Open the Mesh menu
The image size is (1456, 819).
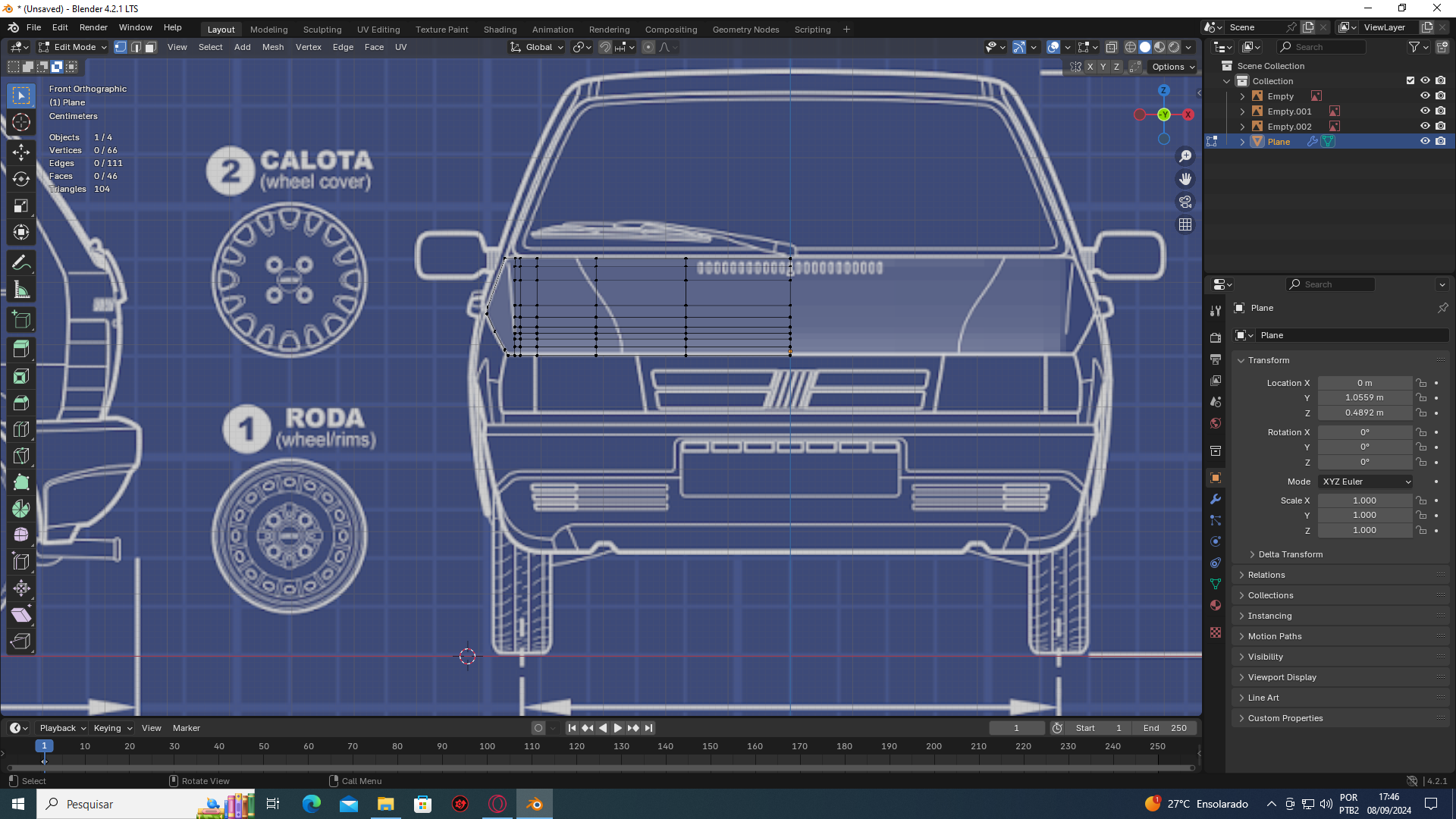[x=272, y=47]
